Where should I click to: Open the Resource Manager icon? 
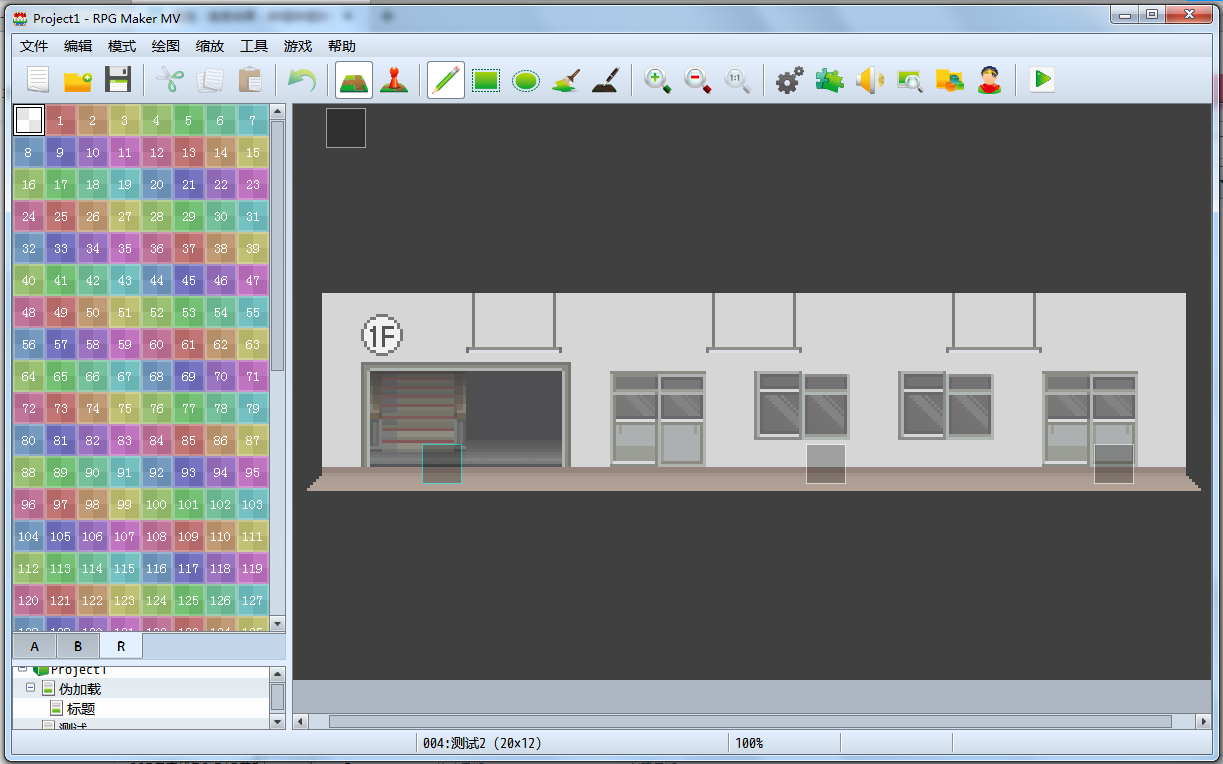coord(950,80)
